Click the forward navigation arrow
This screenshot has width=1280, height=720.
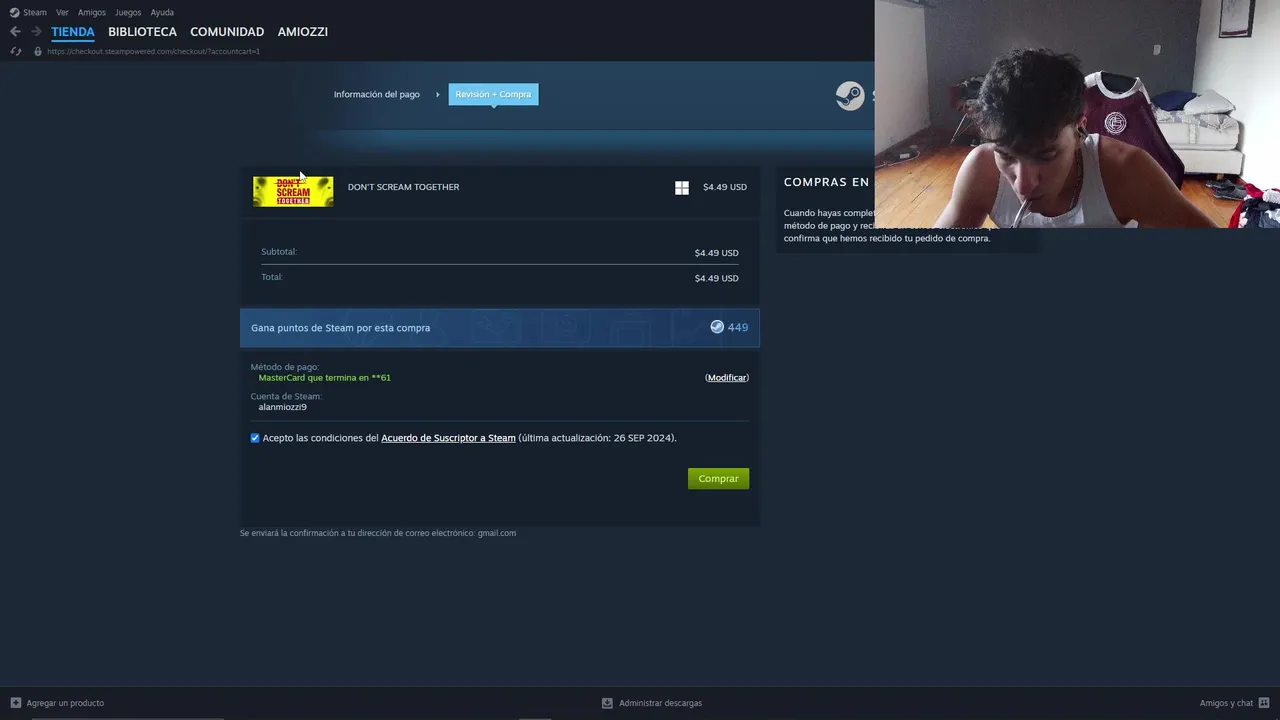click(x=36, y=32)
